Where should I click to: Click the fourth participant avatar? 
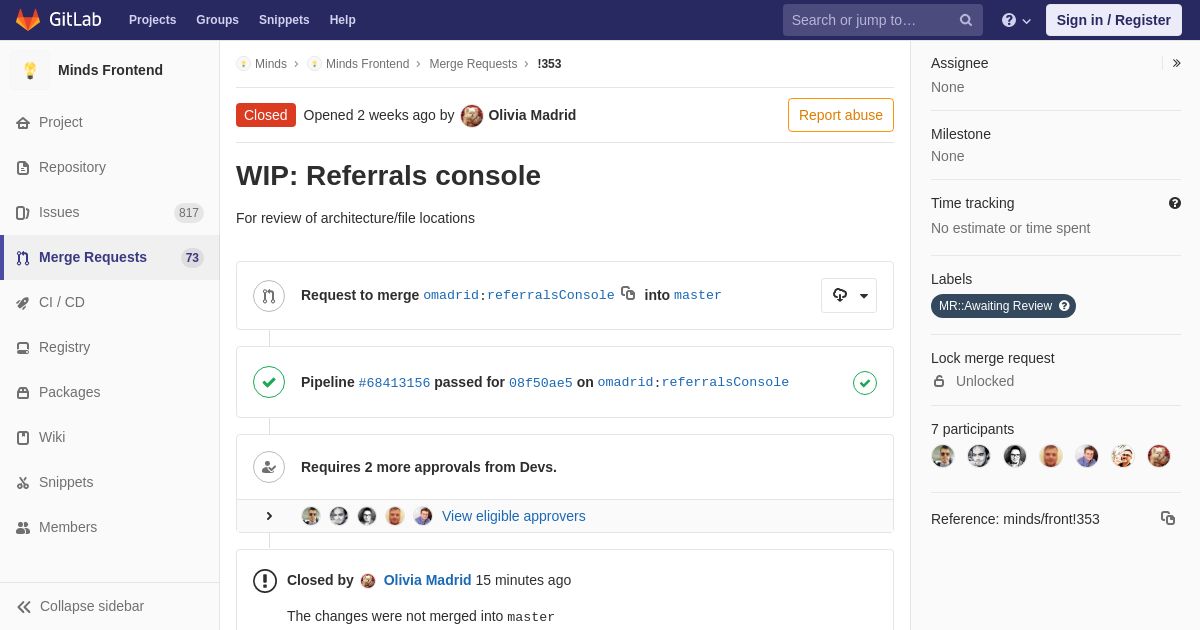click(x=1051, y=456)
